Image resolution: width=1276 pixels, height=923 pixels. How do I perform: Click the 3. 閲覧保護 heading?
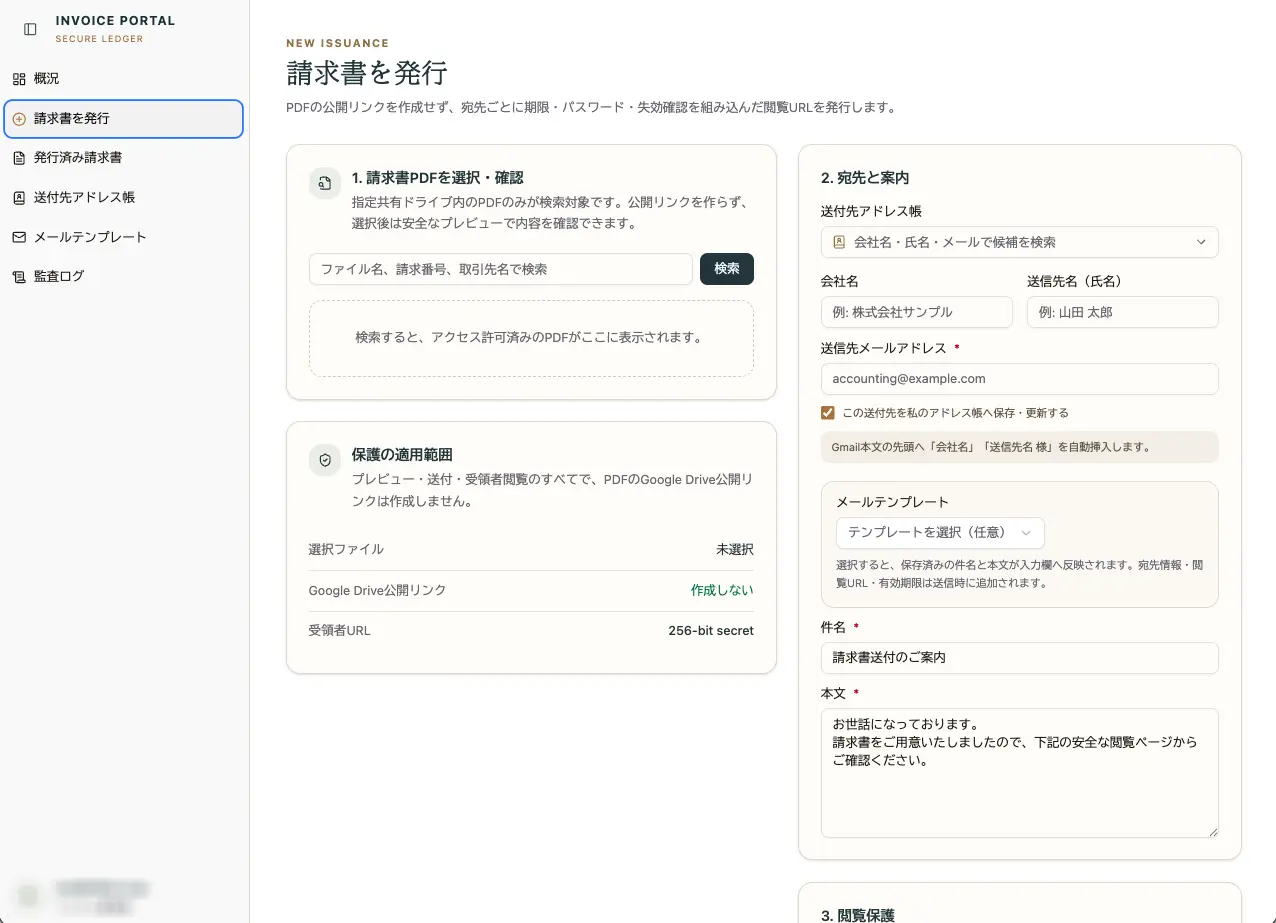click(858, 915)
